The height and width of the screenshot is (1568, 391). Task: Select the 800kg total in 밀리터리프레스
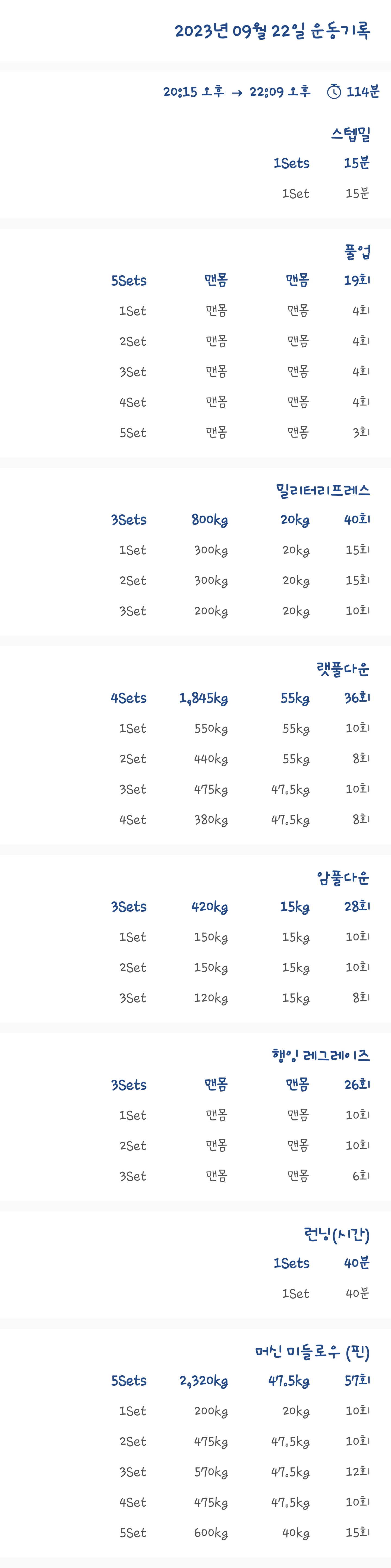(x=210, y=520)
